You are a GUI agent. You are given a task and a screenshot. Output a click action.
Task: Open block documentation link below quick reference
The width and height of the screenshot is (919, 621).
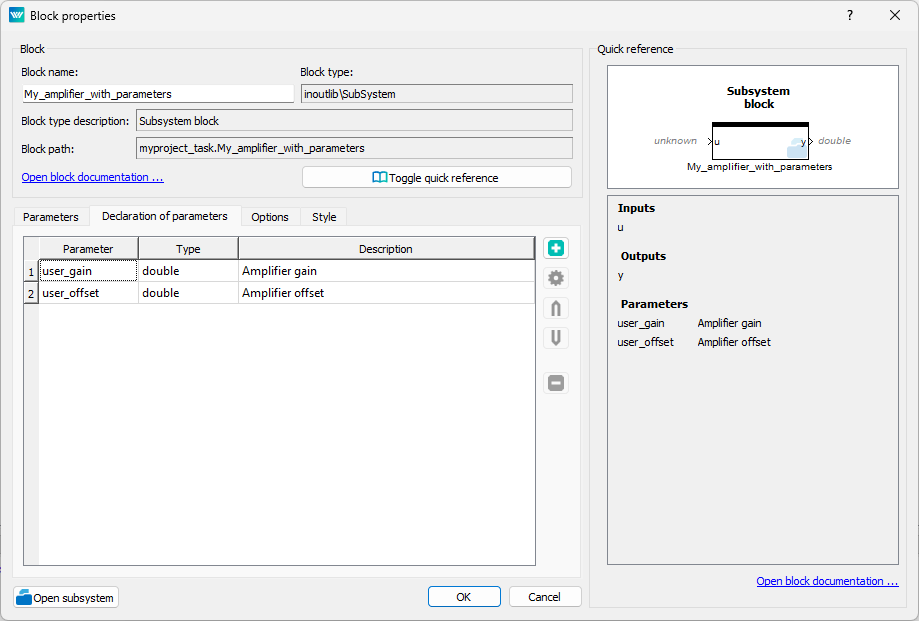pos(827,581)
